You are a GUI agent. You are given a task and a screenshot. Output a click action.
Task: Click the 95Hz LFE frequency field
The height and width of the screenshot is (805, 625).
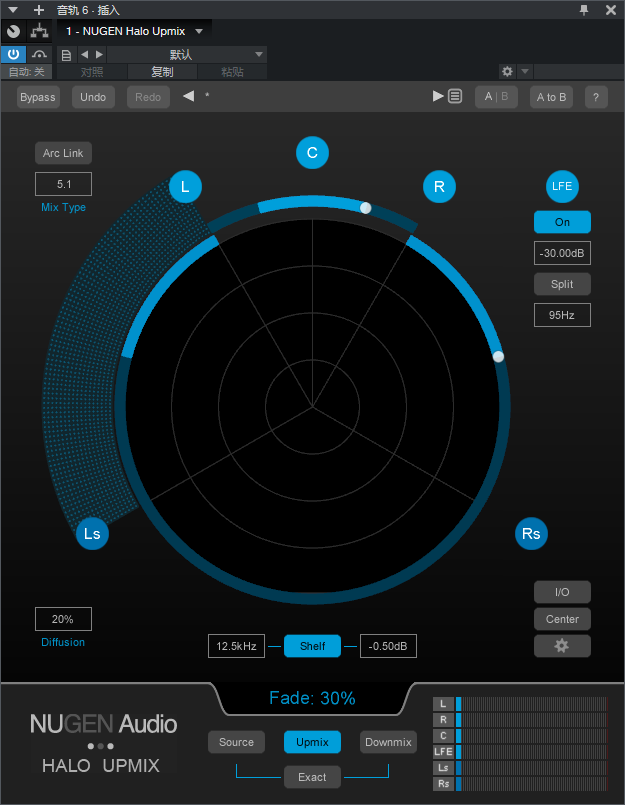(x=562, y=315)
